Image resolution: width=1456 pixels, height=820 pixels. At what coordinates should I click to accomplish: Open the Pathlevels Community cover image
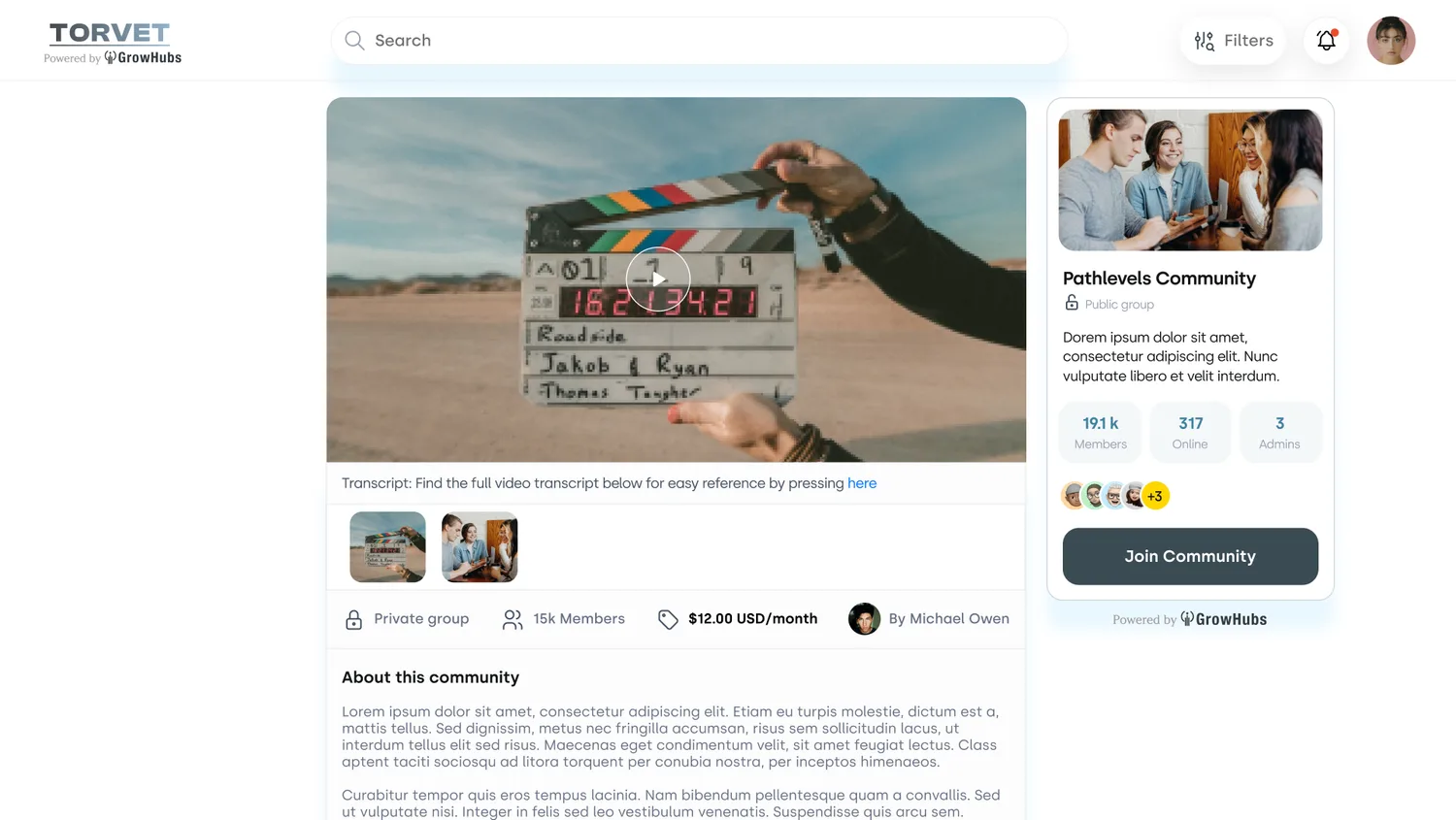point(1190,180)
